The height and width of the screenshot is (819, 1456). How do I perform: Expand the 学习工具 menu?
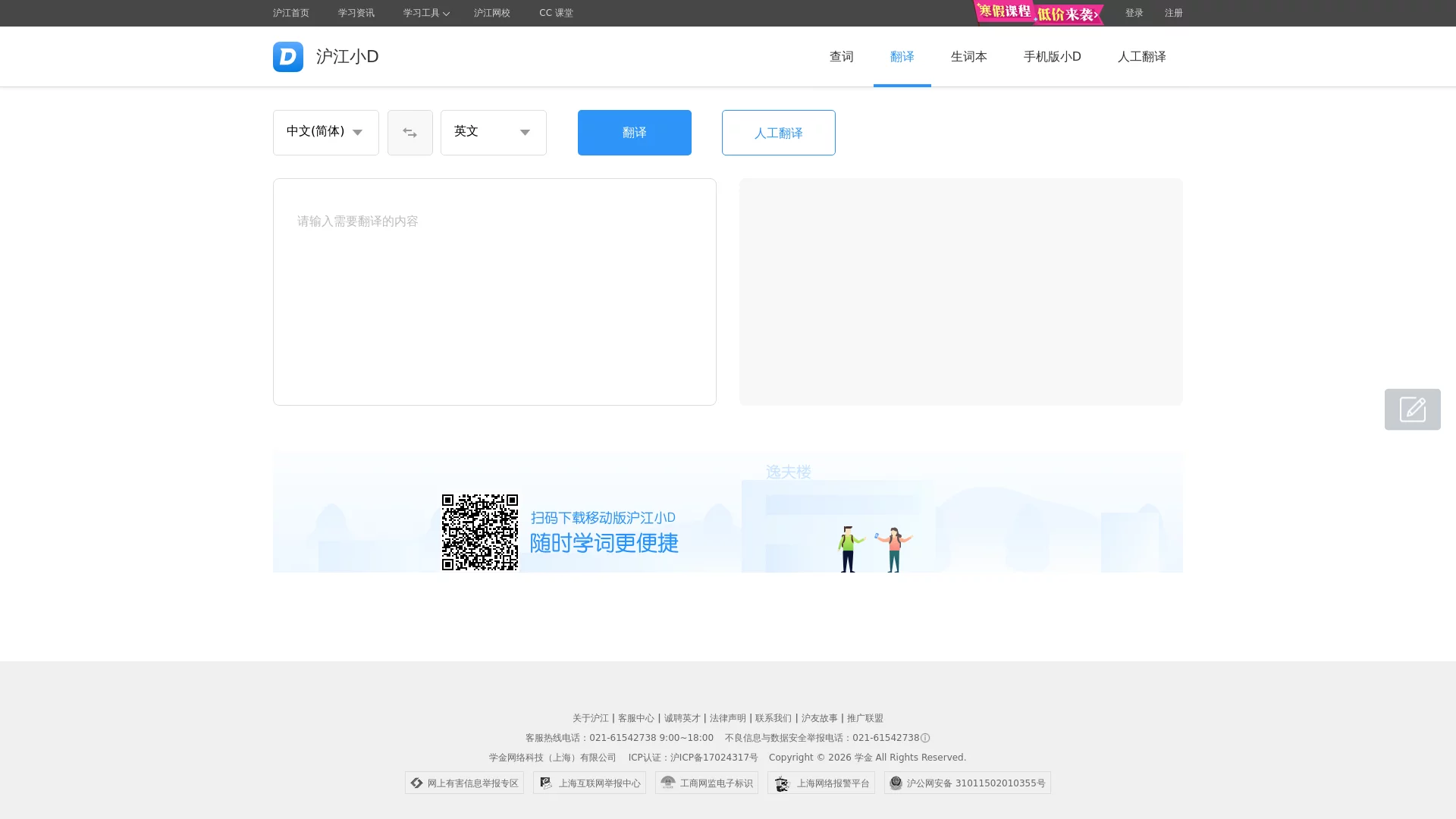425,13
